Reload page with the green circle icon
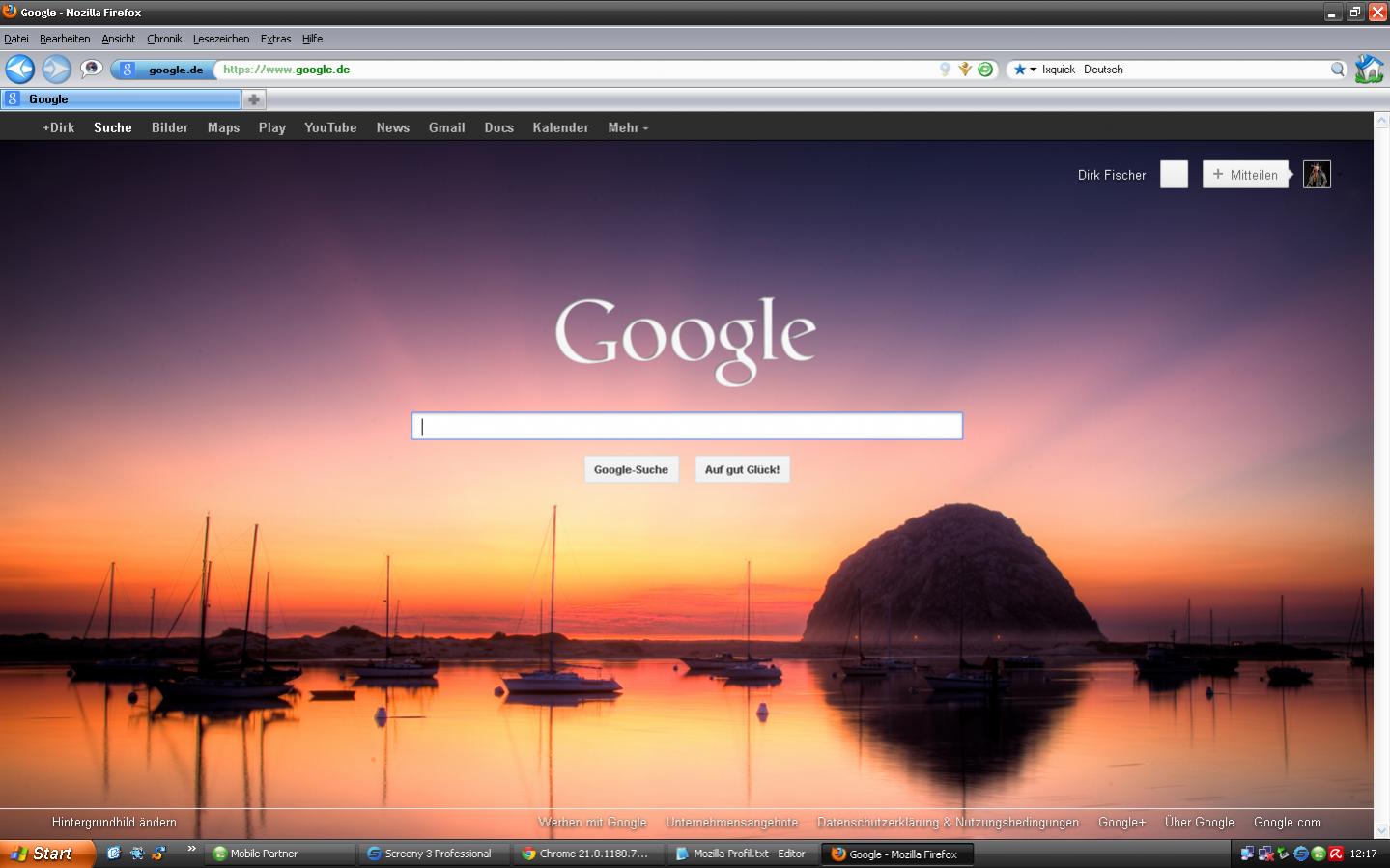The height and width of the screenshot is (868, 1390). (x=985, y=70)
